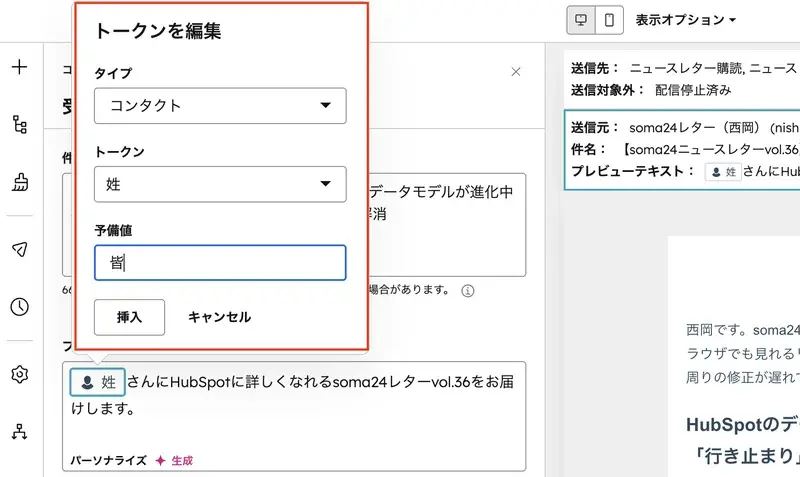The height and width of the screenshot is (477, 800).
Task: Click the 姓 token in プレビューテキスト row
Action: tap(723, 172)
